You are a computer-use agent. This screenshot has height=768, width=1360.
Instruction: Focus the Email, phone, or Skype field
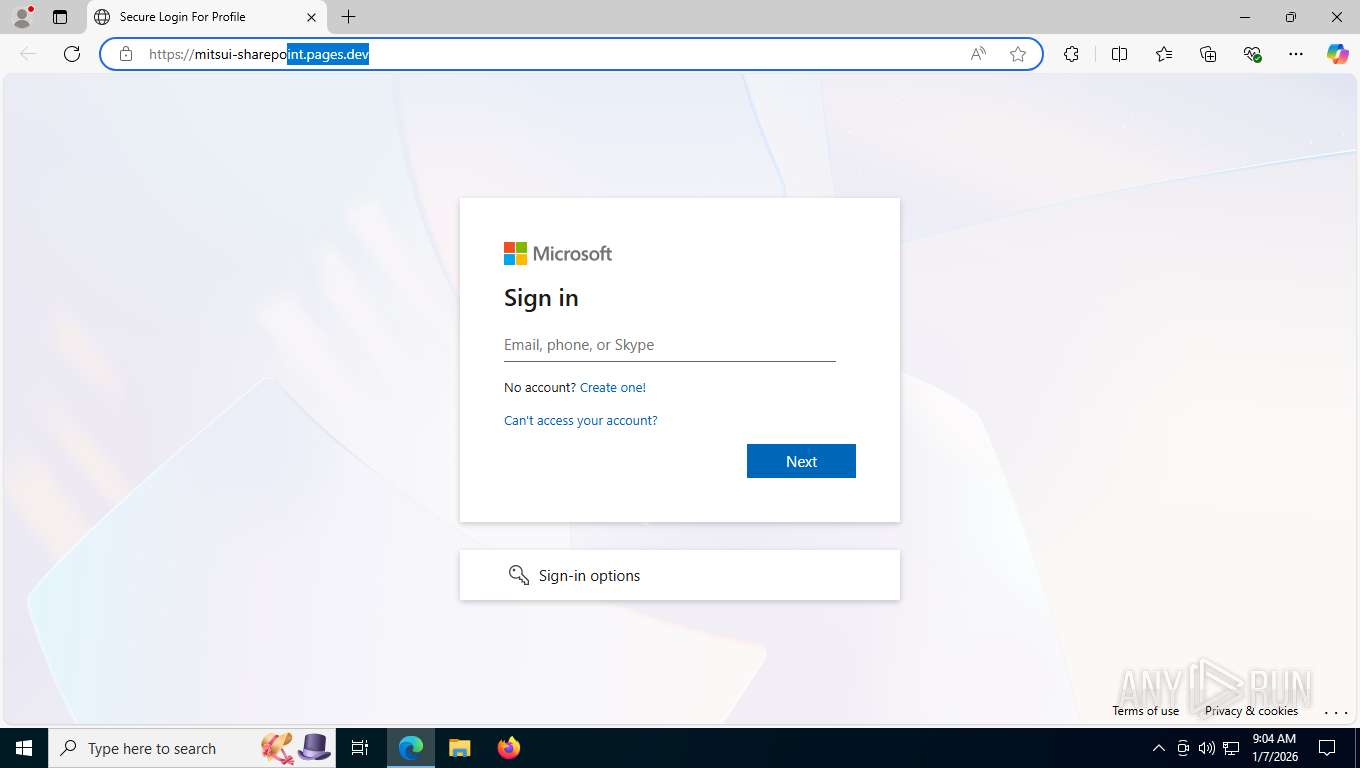coord(670,345)
